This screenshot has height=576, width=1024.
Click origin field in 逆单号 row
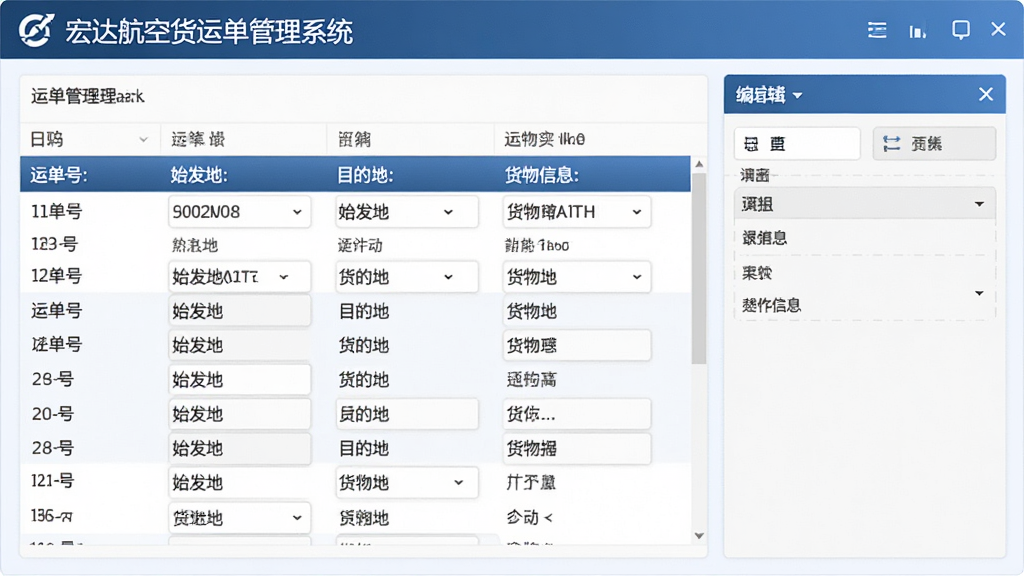(x=240, y=345)
